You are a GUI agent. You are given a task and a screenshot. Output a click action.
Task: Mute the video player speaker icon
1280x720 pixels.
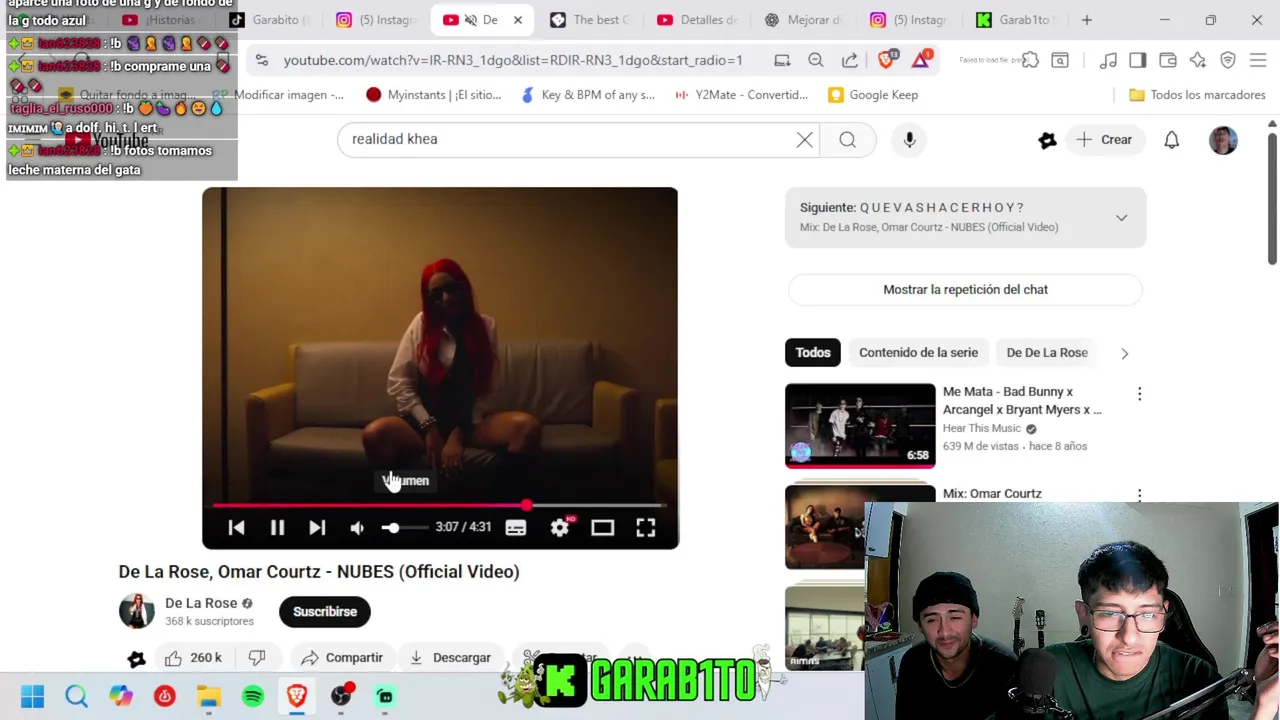357,528
